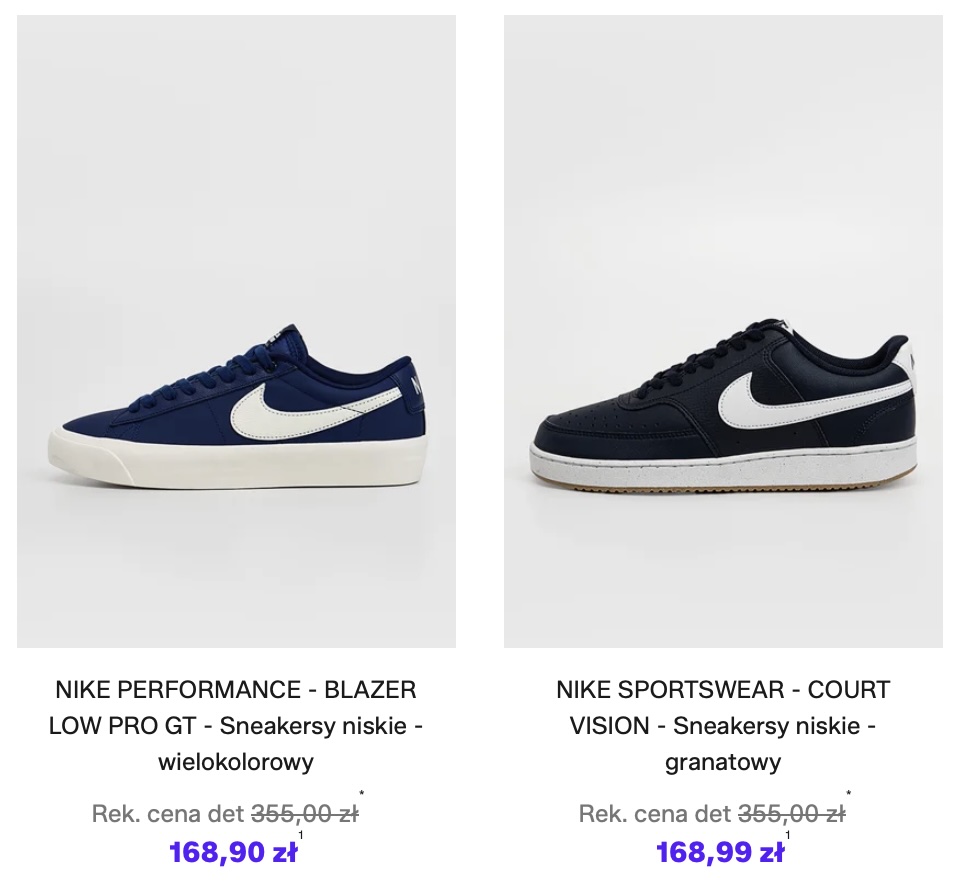Click the "Rek. cena det" label under Court Vision

pos(655,814)
